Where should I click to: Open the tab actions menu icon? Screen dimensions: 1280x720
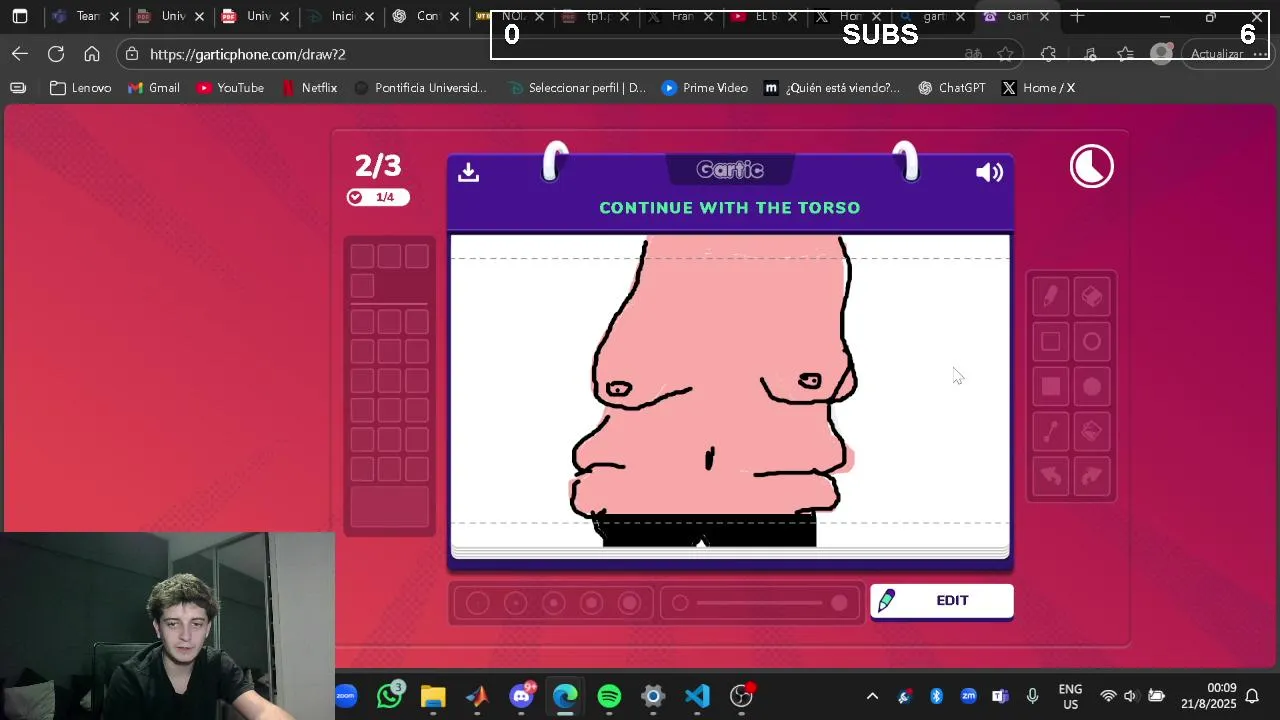click(20, 17)
